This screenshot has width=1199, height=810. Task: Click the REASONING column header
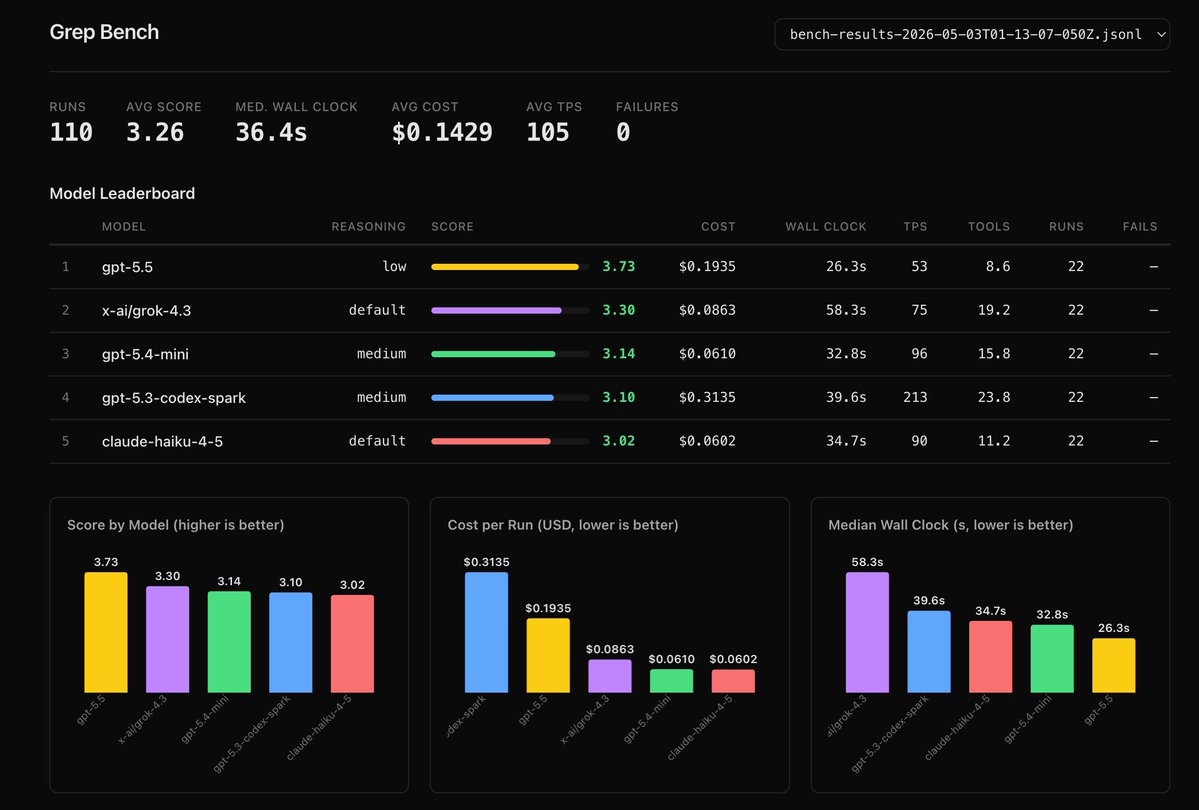pyautogui.click(x=369, y=226)
